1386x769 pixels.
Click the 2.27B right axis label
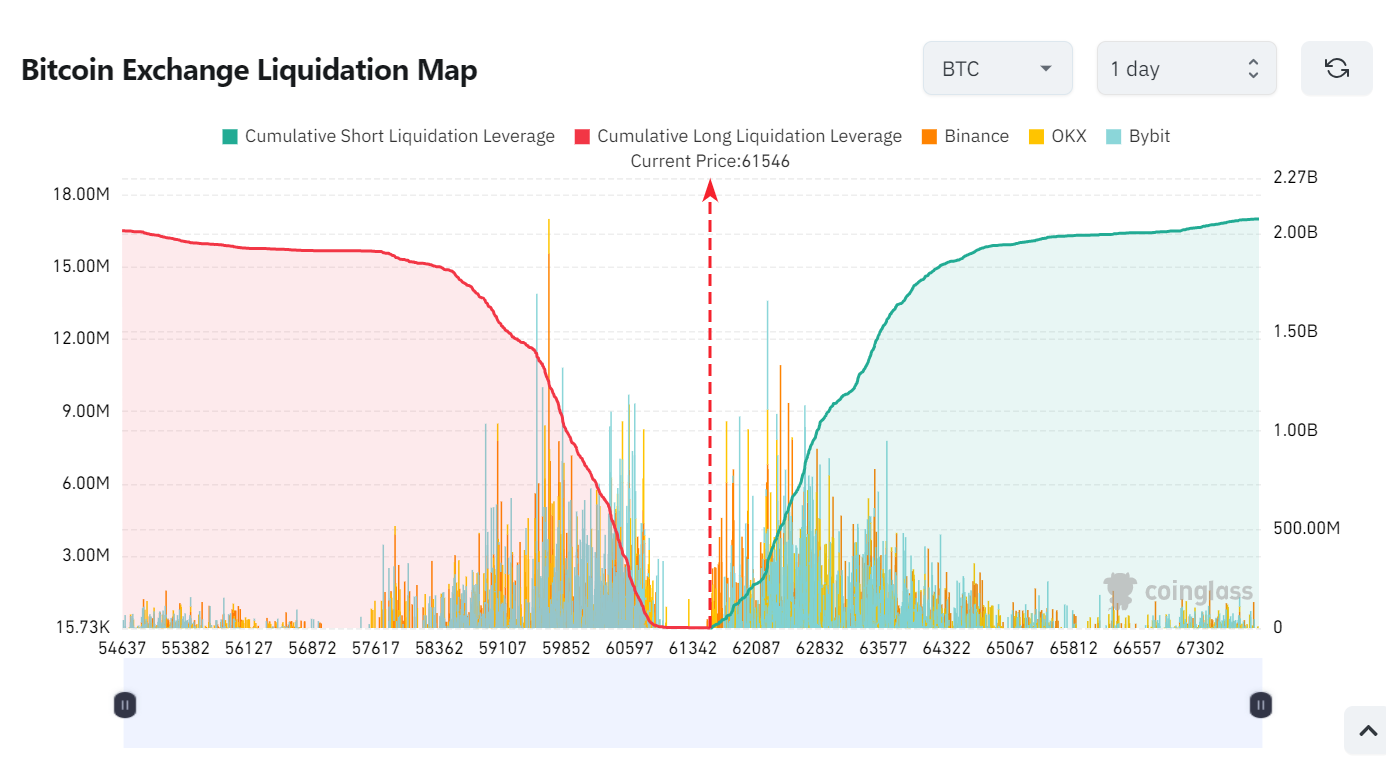1295,178
